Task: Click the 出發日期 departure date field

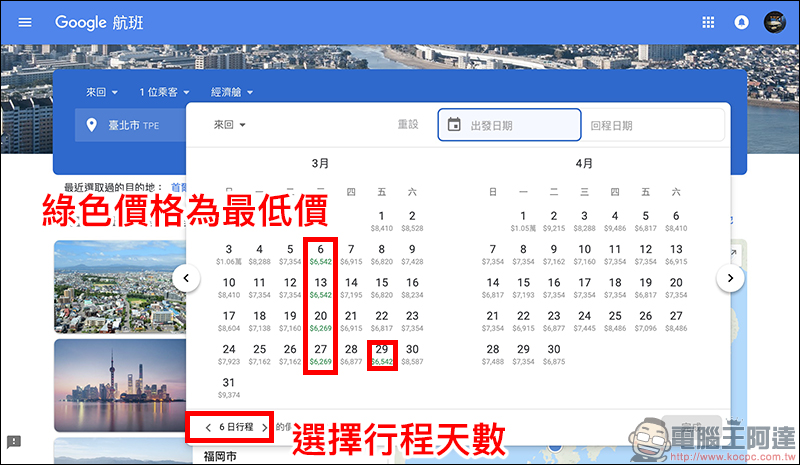Action: coord(510,125)
